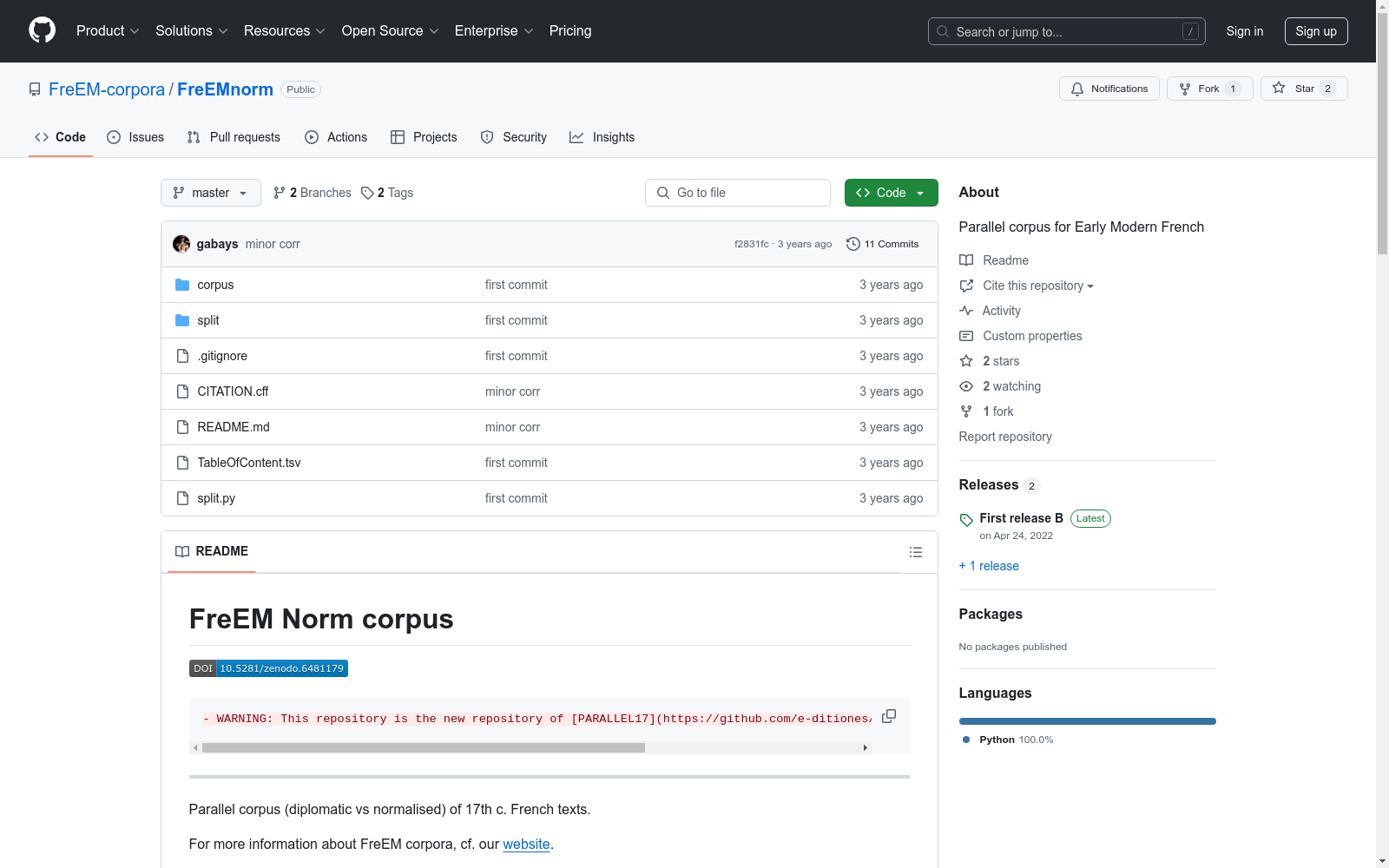The height and width of the screenshot is (868, 1389).
Task: Click the Go to file field
Action: (x=738, y=193)
